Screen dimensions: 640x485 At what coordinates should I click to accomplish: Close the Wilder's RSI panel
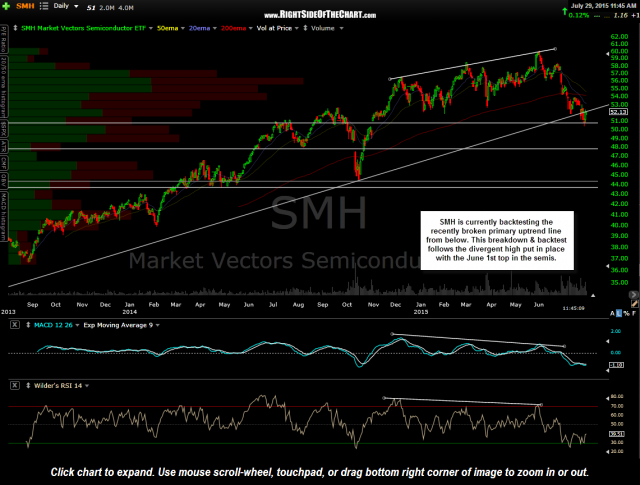(x=12, y=385)
